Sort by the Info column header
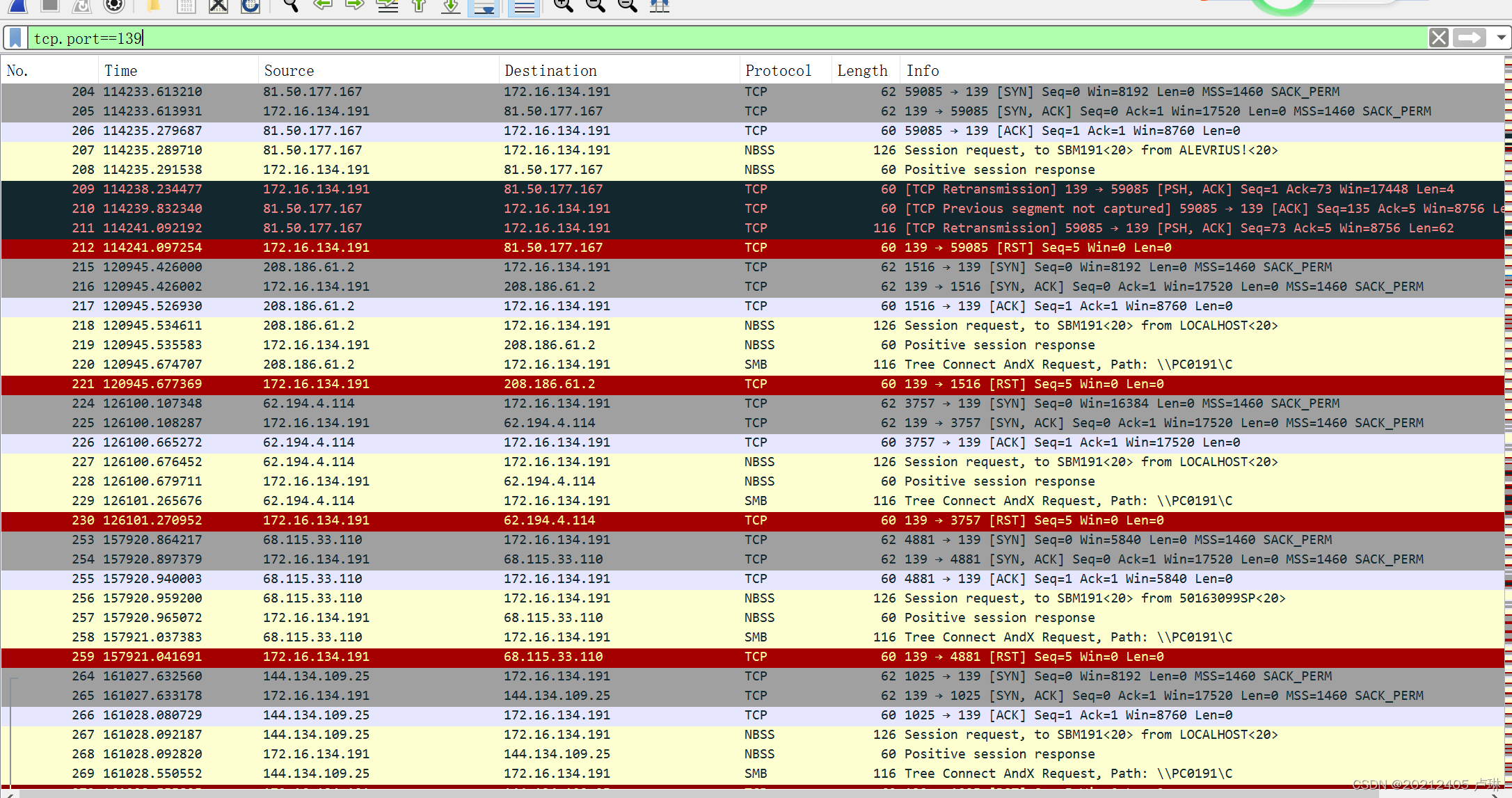Screen dimensions: 1512x798 [x=1202, y=70]
